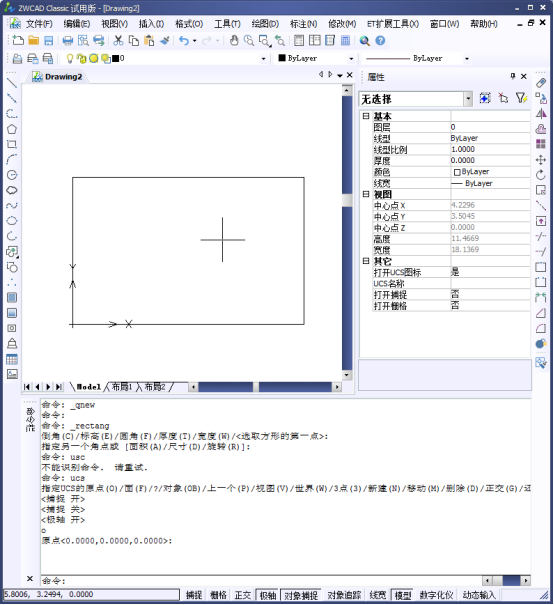This screenshot has width=554, height=605.
Task: Pin the properties panel
Action: coord(513,76)
